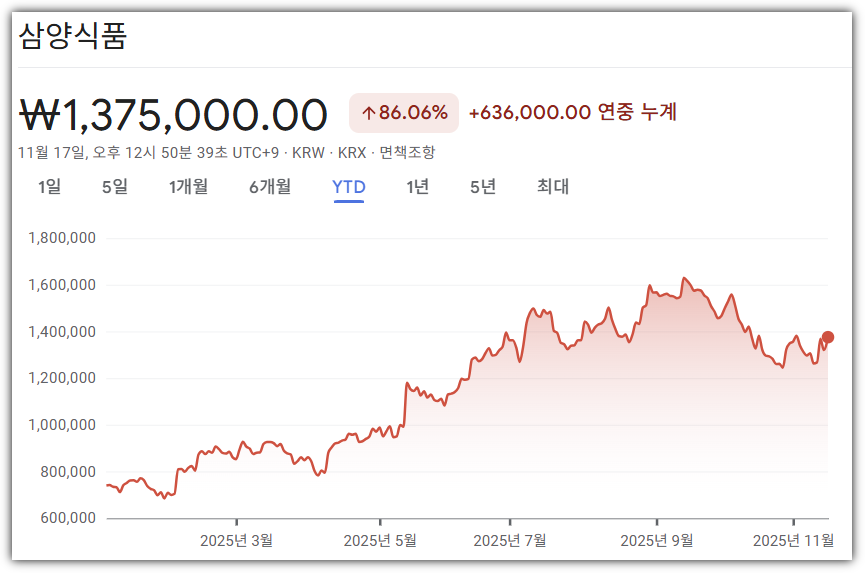Switch chart to 5년 range
865x573 pixels.
point(483,186)
